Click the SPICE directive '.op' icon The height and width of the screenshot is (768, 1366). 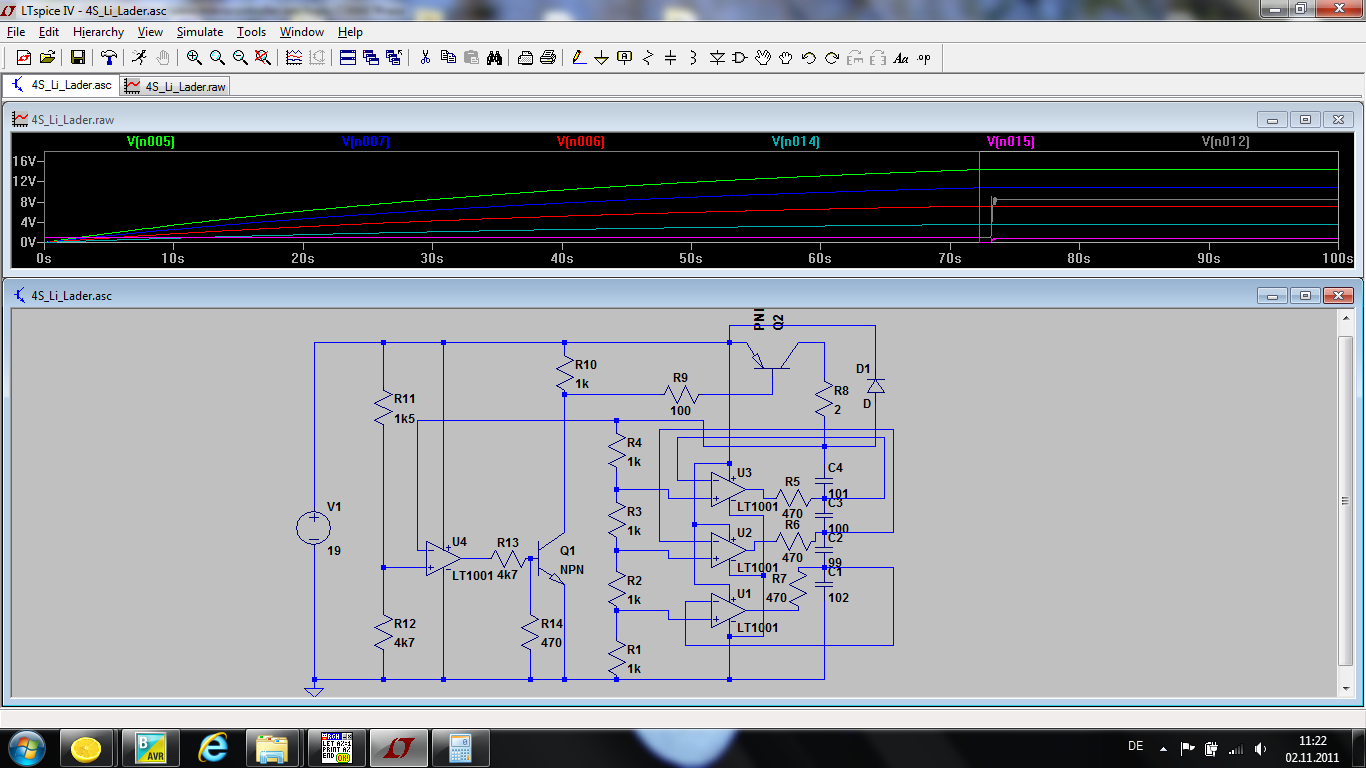(924, 58)
